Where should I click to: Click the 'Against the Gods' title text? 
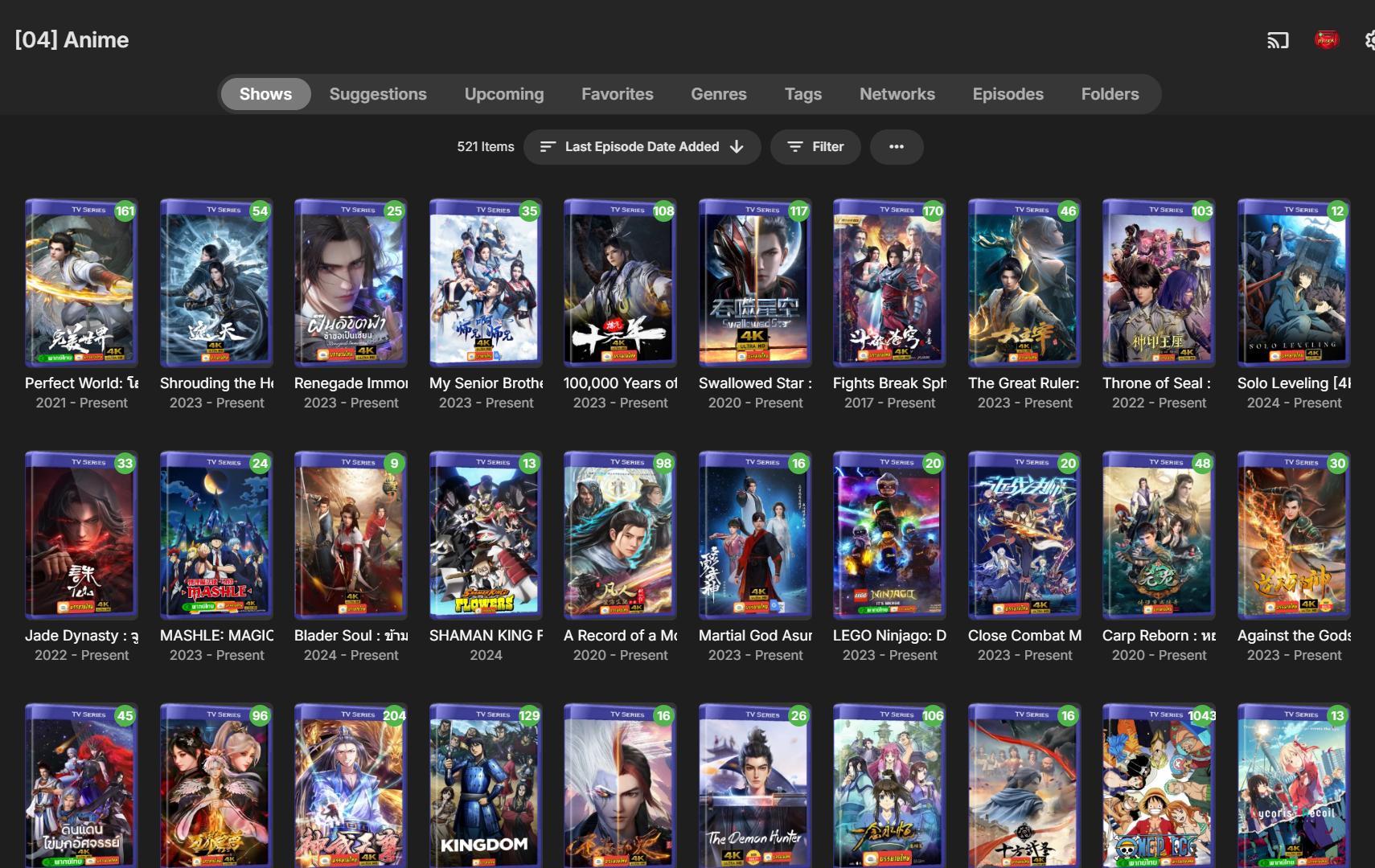(1294, 636)
